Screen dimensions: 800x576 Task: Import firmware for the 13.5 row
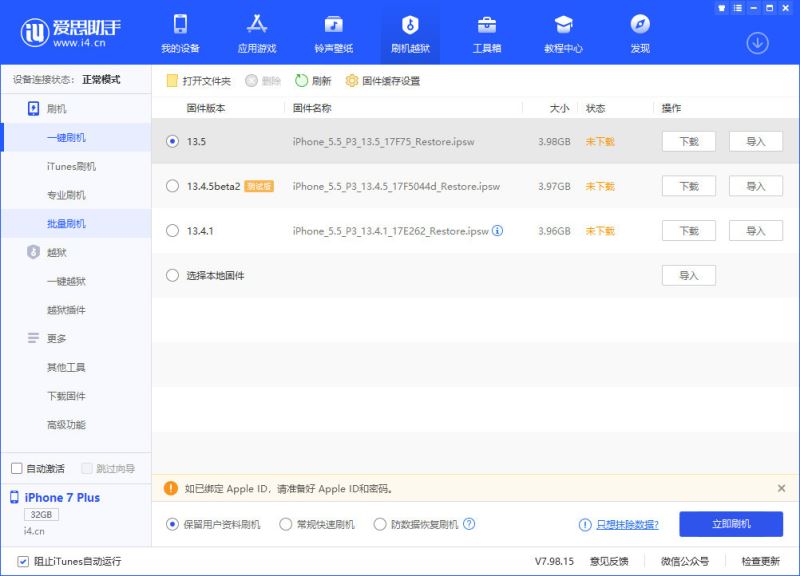756,141
